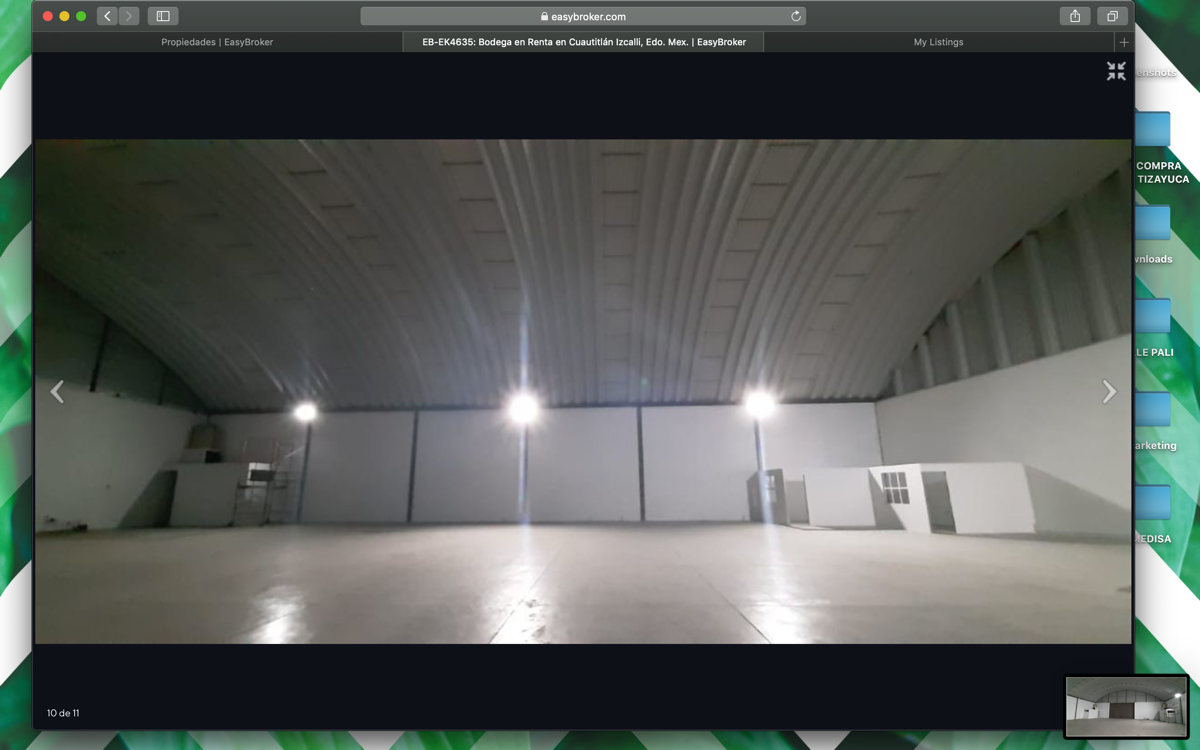Select the Marketing folder on the desktop

1154,410
